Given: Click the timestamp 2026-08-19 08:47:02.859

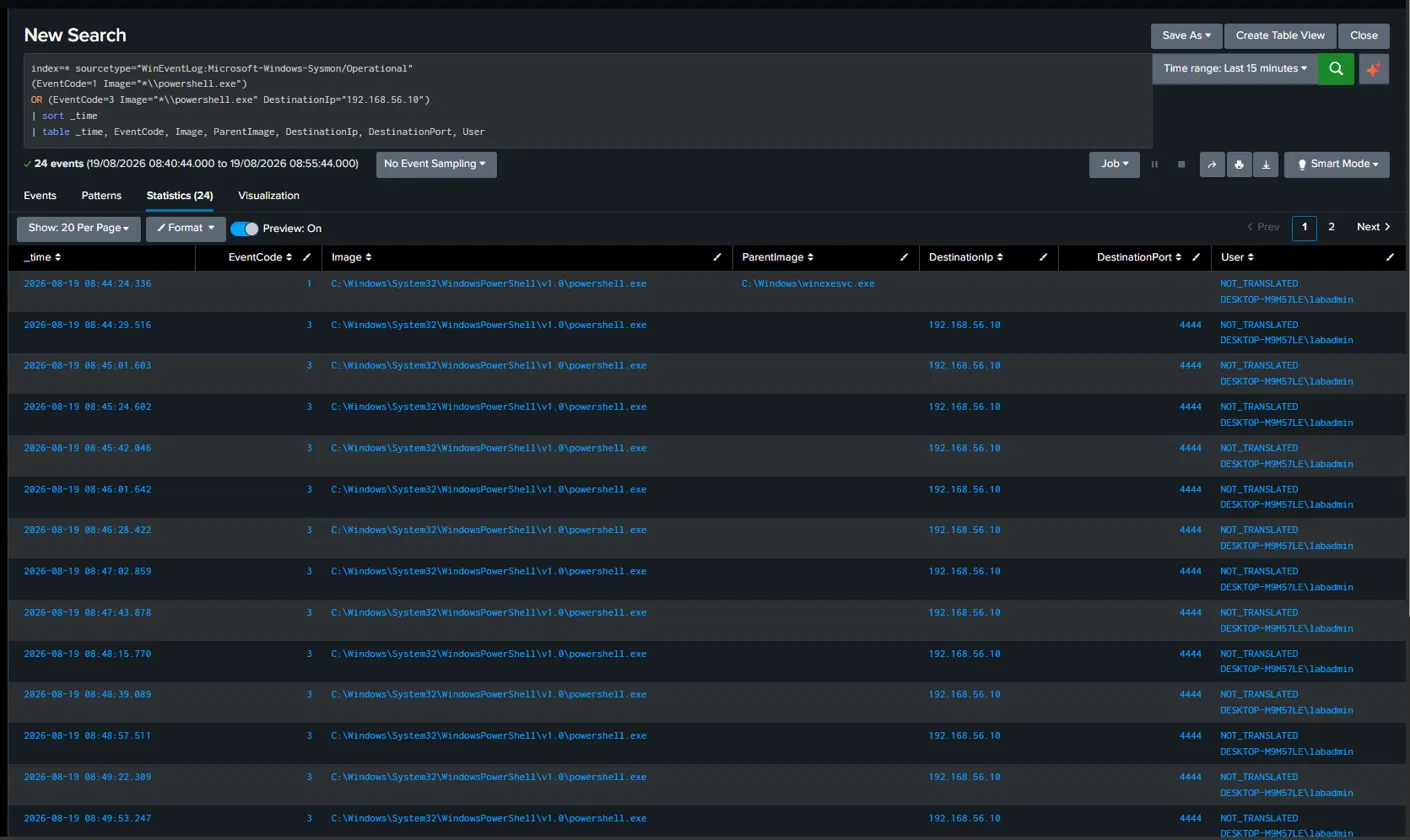Looking at the screenshot, I should [88, 571].
